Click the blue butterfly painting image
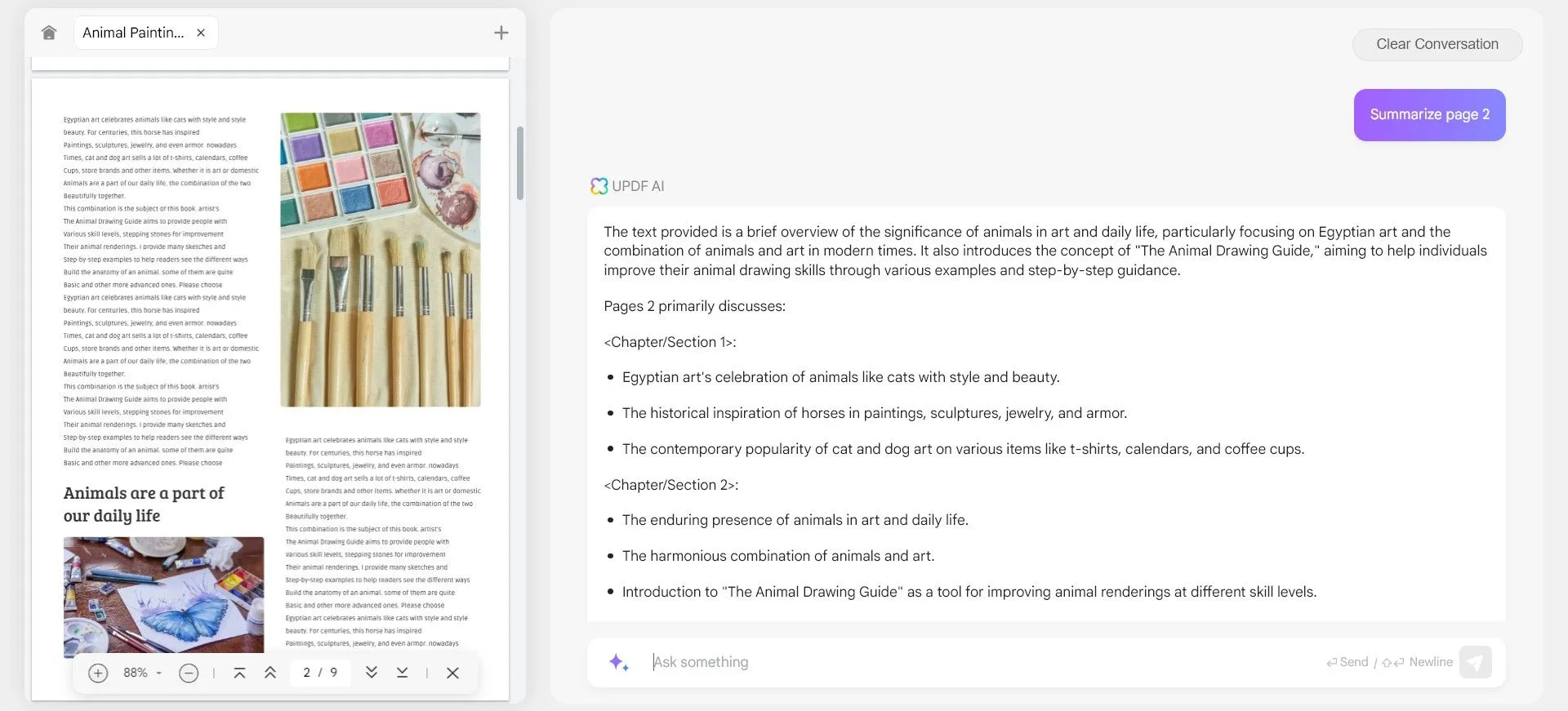Viewport: 1568px width, 711px height. 163,595
